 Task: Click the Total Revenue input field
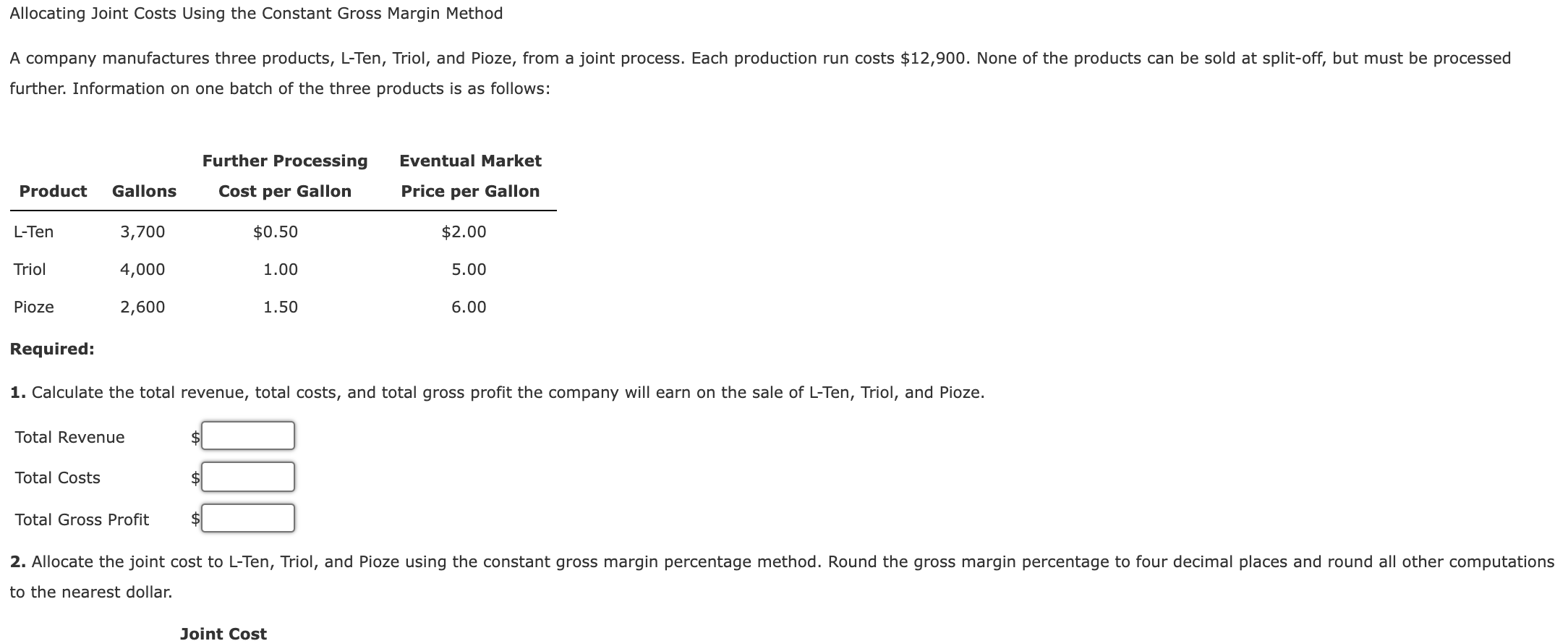click(247, 436)
